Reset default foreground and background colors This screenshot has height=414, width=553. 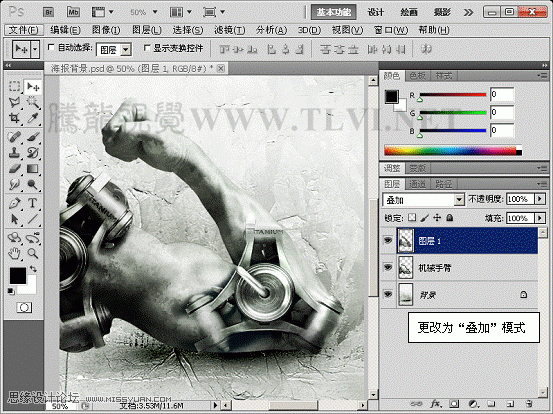(x=11, y=291)
